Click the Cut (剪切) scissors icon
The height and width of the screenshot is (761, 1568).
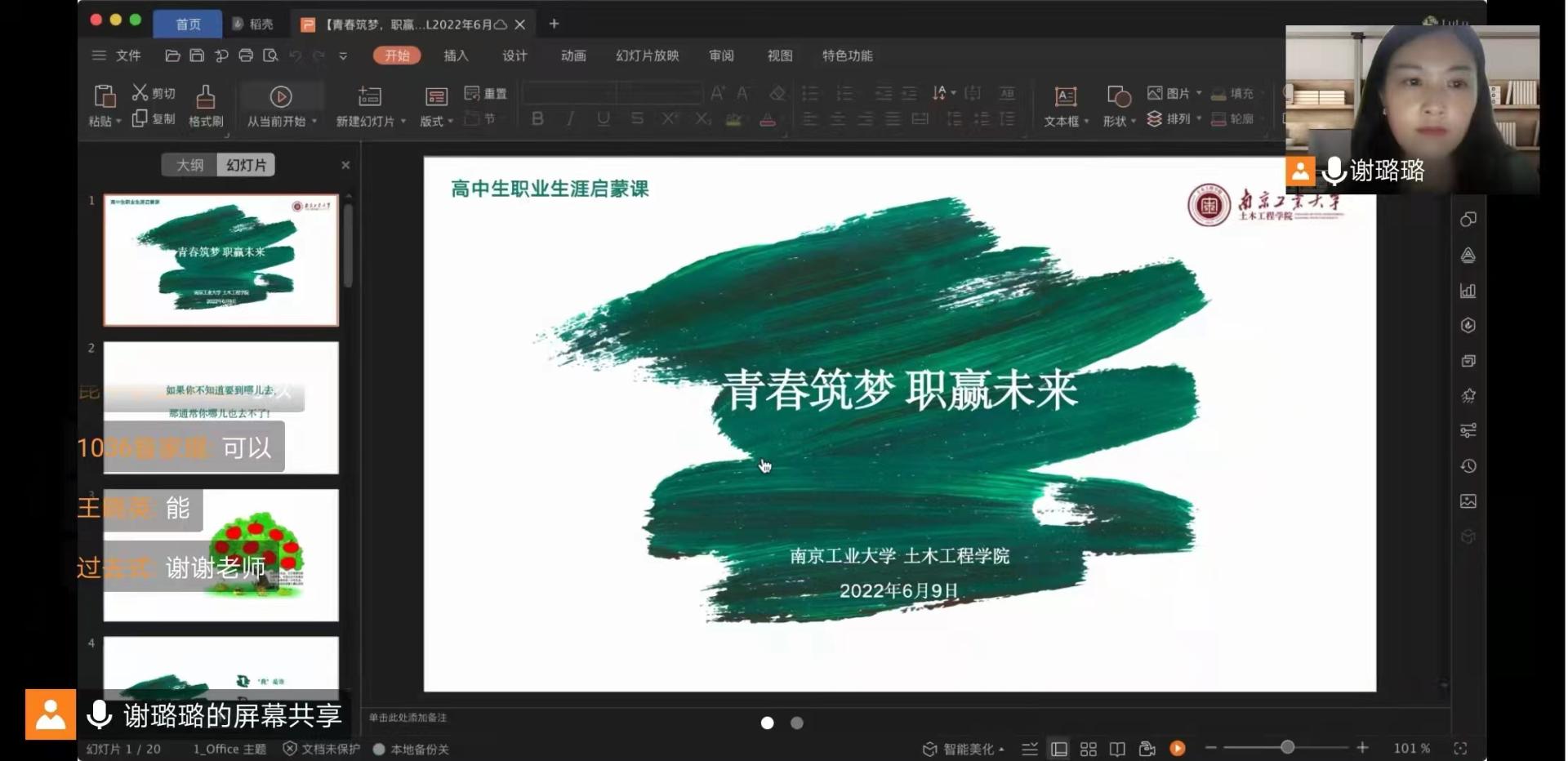[140, 92]
